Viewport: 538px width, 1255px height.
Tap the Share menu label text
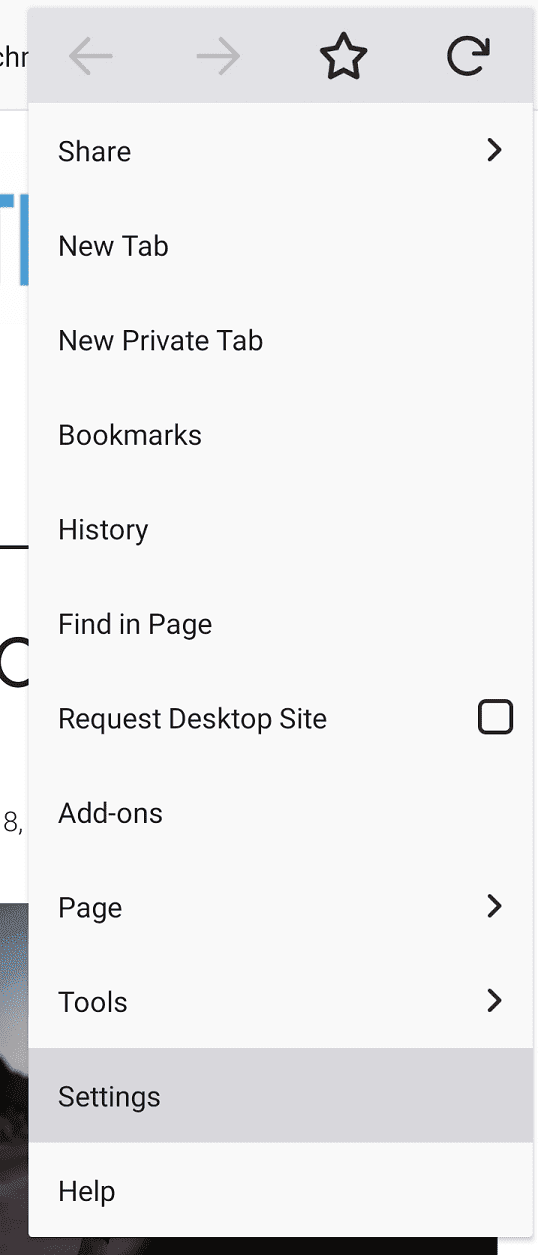pyautogui.click(x=95, y=151)
